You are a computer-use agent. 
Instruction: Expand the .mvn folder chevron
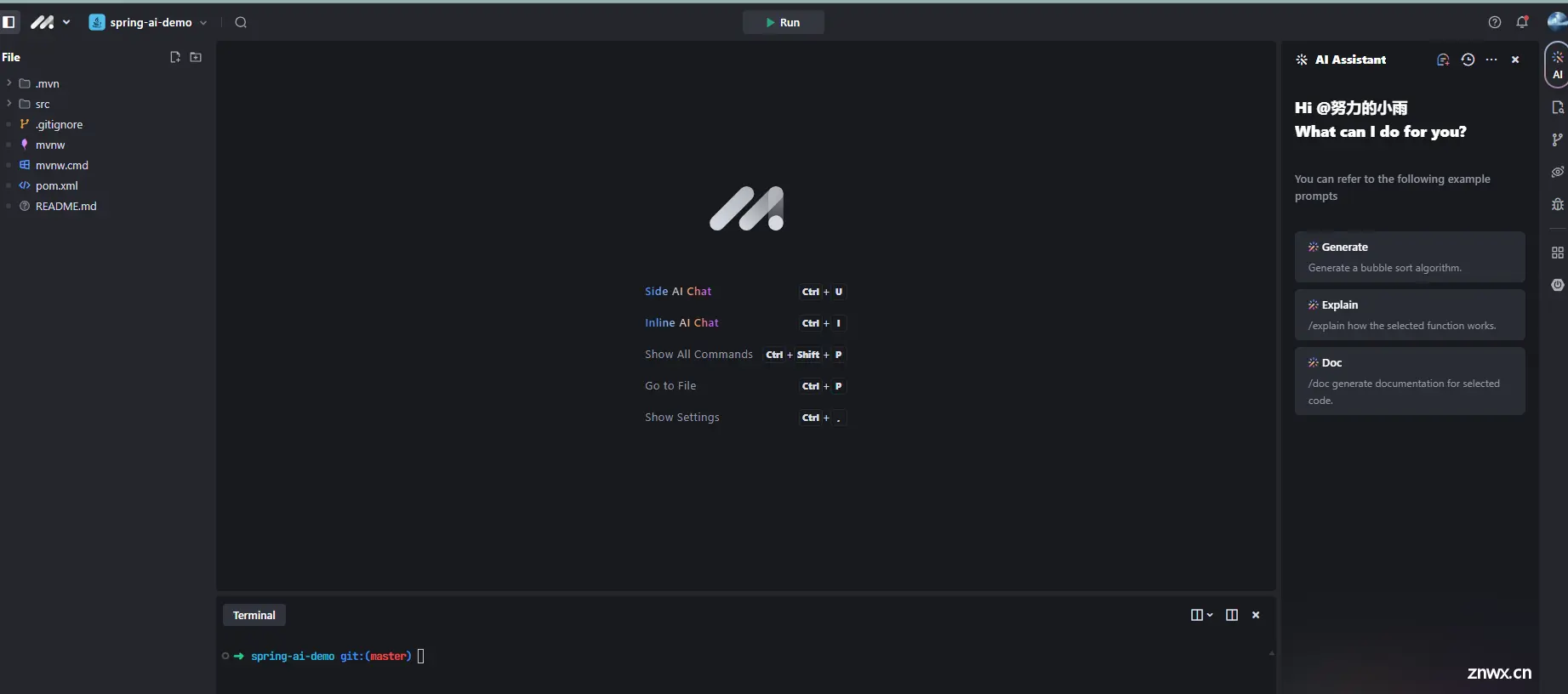pyautogui.click(x=9, y=82)
